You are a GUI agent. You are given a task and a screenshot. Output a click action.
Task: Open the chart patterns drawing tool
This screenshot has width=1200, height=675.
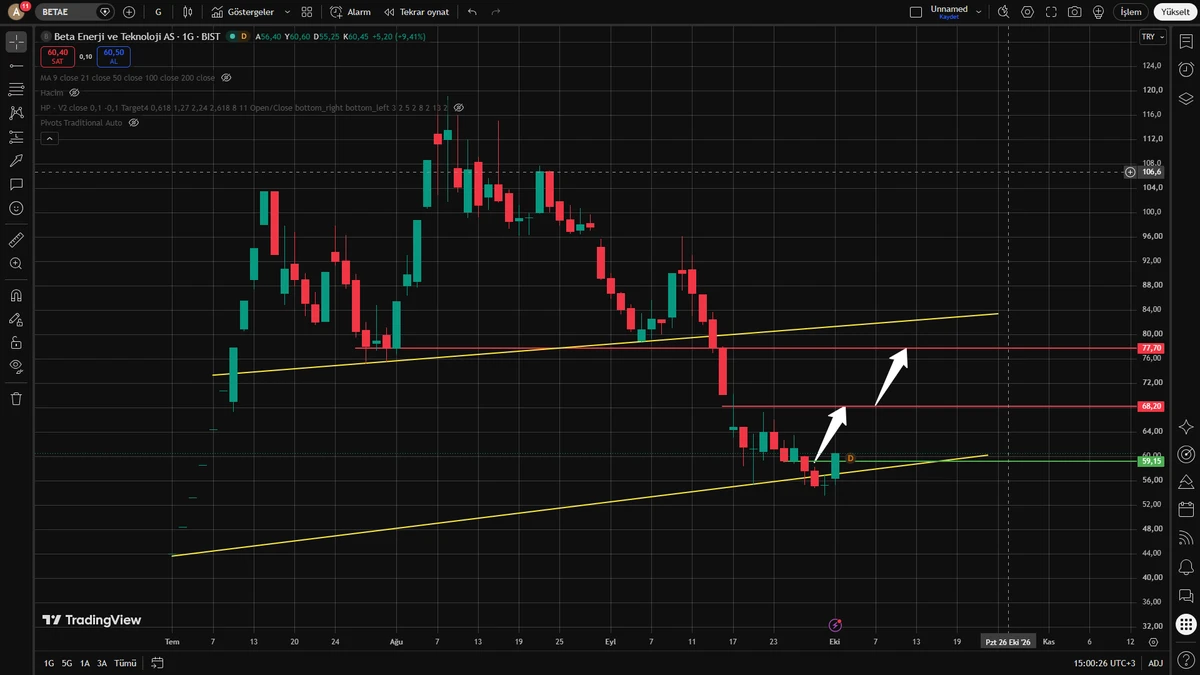coord(16,113)
